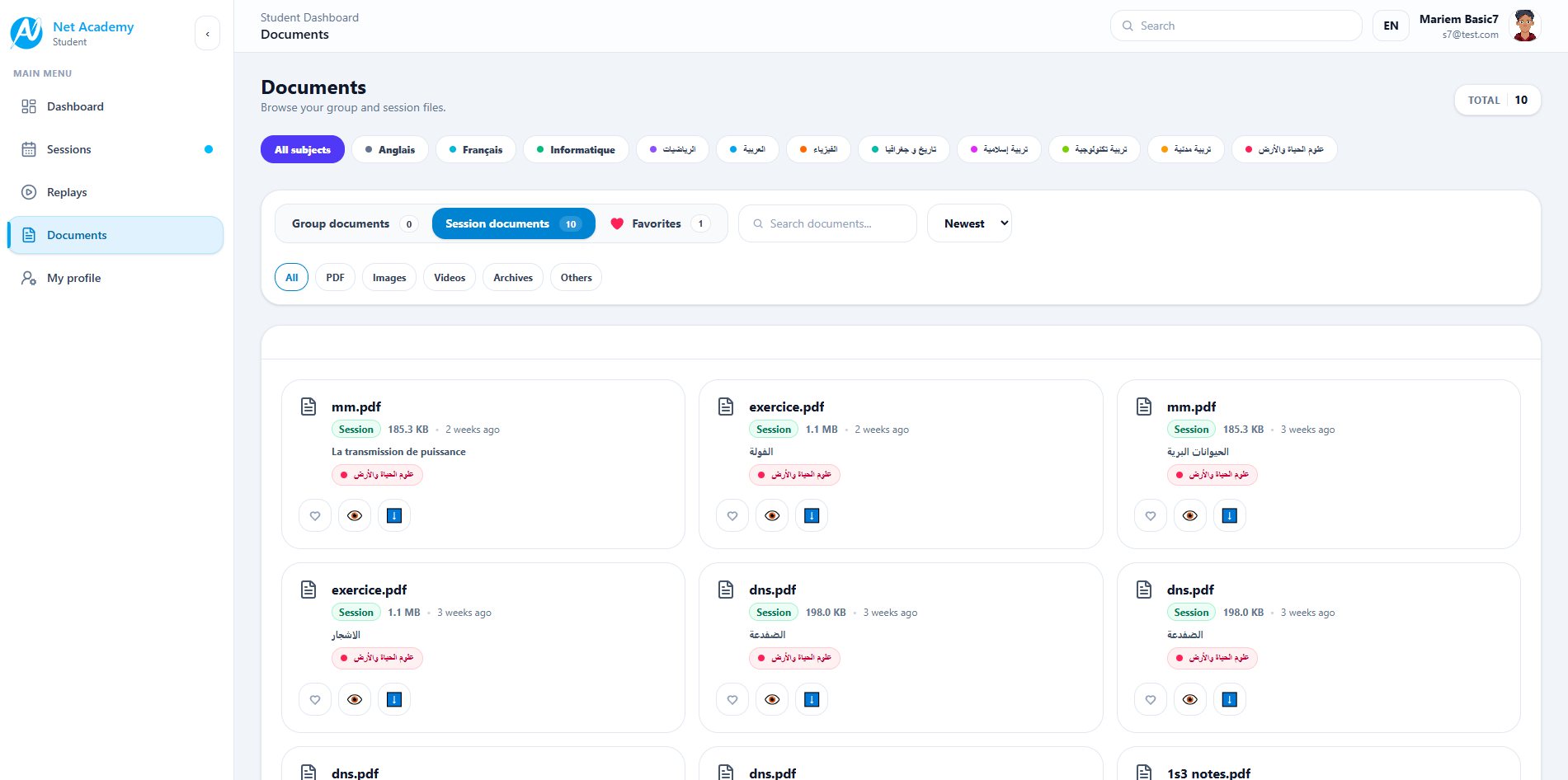Open user profile avatar at top right
Screen dimensions: 1568x780
coord(1524,26)
